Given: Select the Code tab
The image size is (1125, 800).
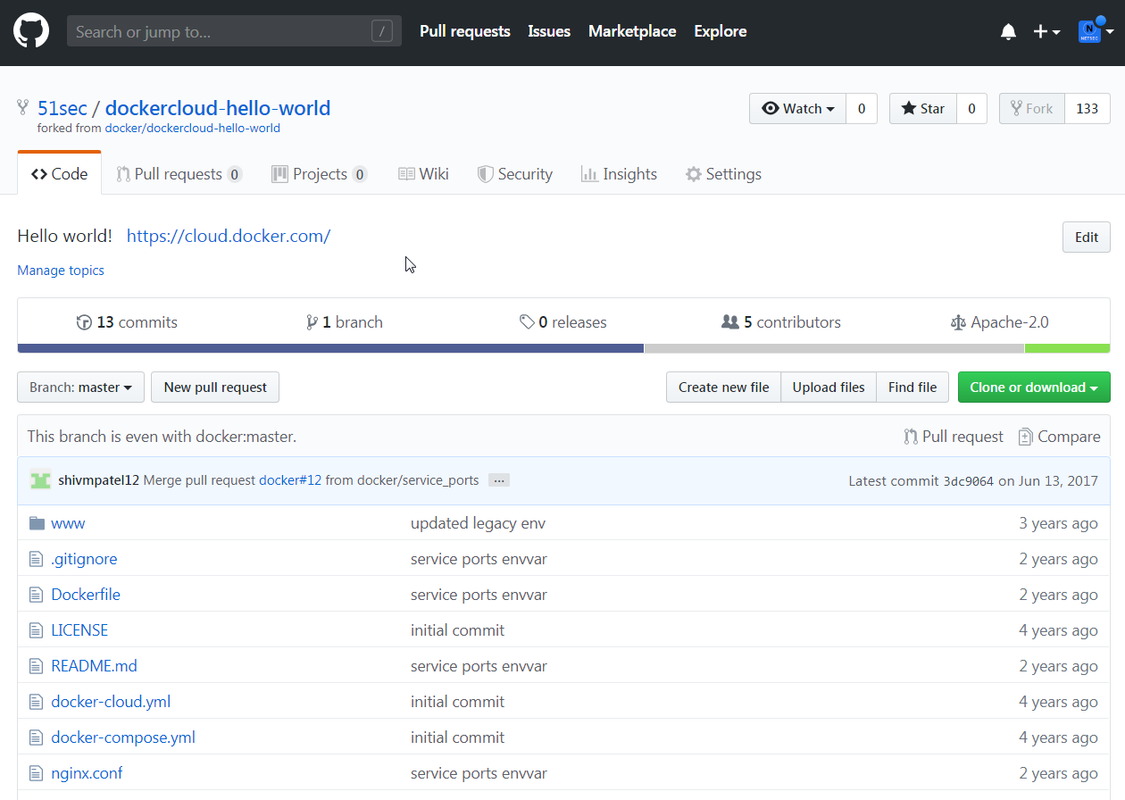Looking at the screenshot, I should tap(60, 174).
